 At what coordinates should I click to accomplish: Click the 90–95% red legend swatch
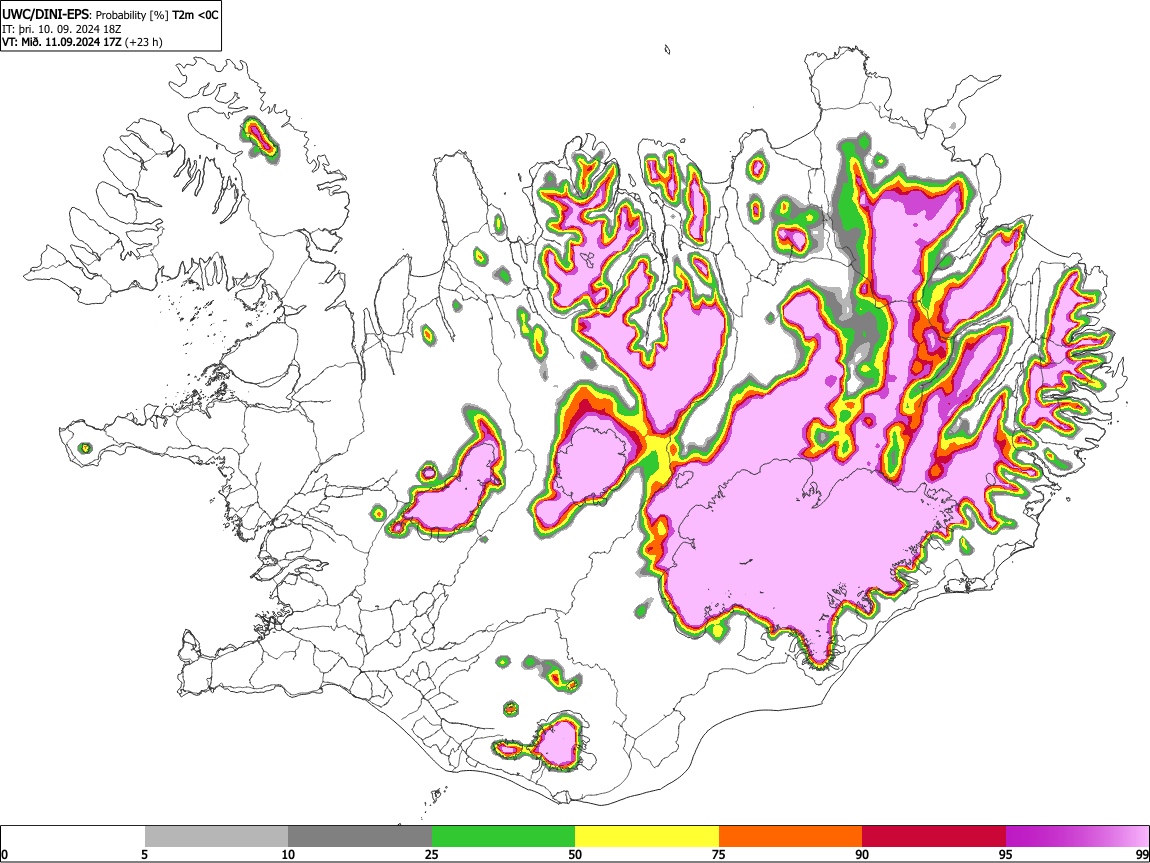(x=934, y=836)
